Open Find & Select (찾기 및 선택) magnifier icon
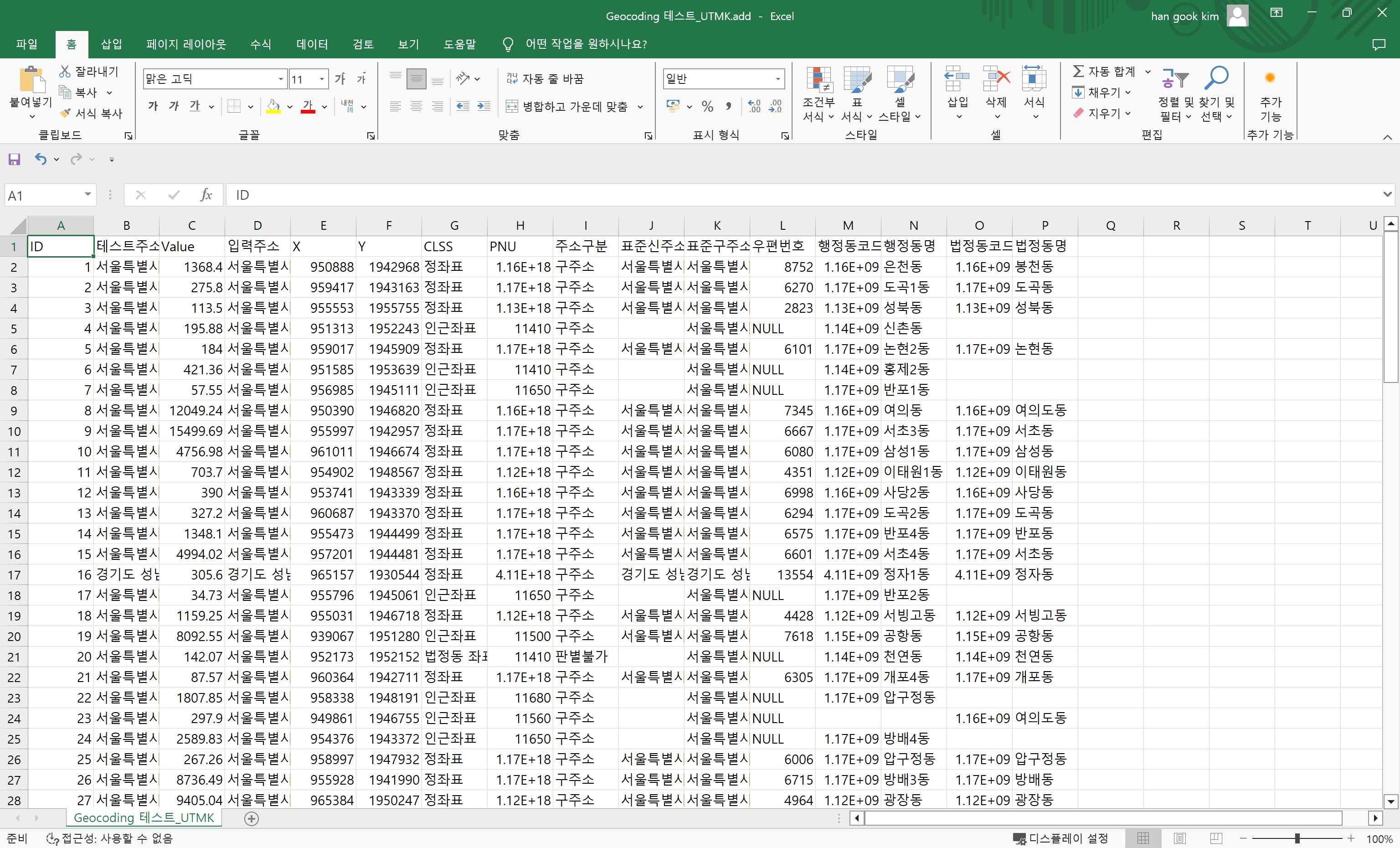 click(x=1216, y=78)
